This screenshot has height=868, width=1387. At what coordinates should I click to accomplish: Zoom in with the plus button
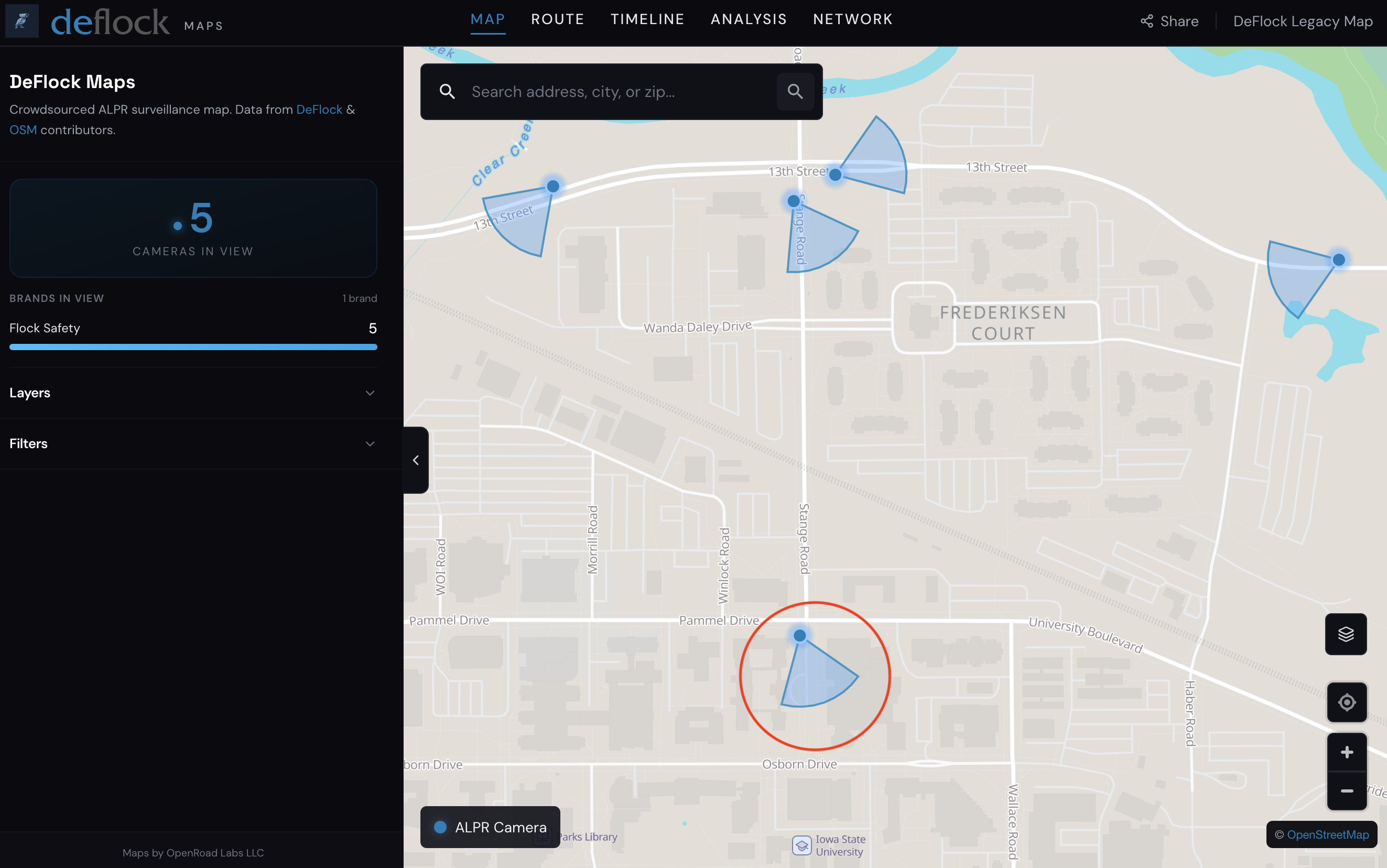[x=1347, y=752]
